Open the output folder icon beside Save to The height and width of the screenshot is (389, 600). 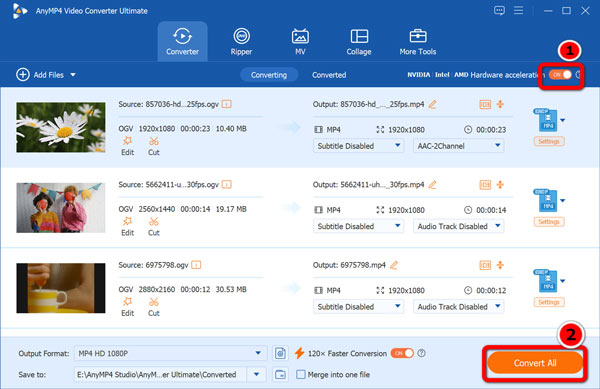(280, 374)
